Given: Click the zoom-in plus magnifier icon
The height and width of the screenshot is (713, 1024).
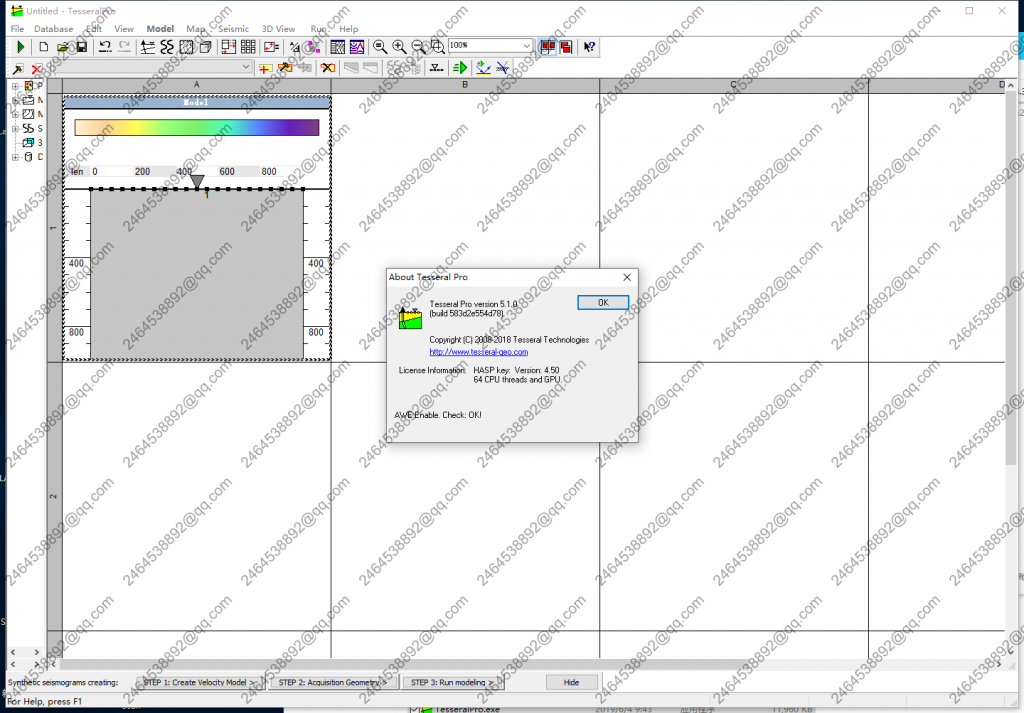Looking at the screenshot, I should coord(399,47).
